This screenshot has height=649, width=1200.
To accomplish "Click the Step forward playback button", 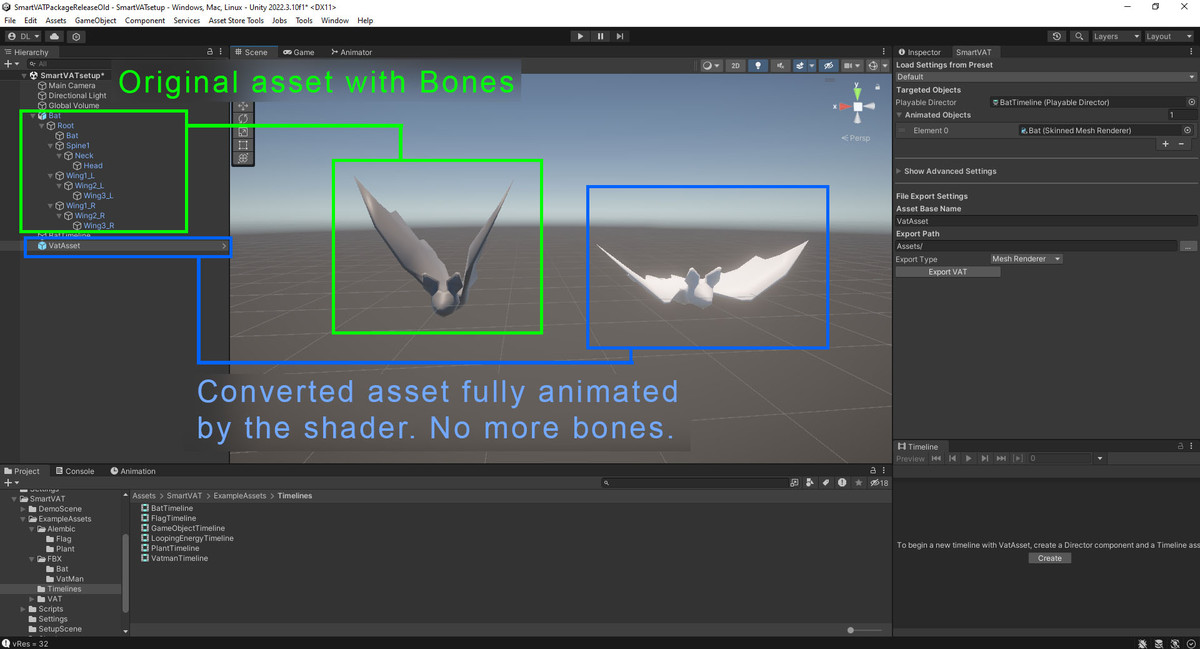I will (620, 36).
